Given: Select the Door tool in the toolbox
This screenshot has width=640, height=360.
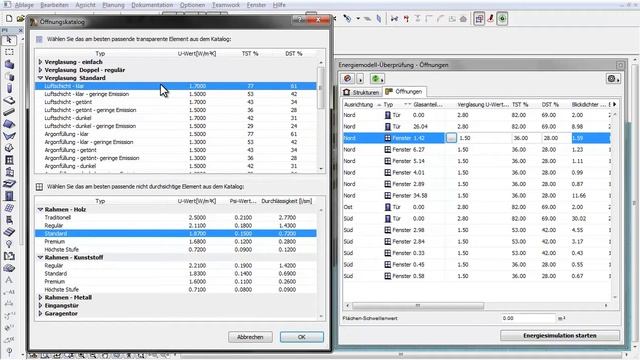Looking at the screenshot, I should 9,196.
